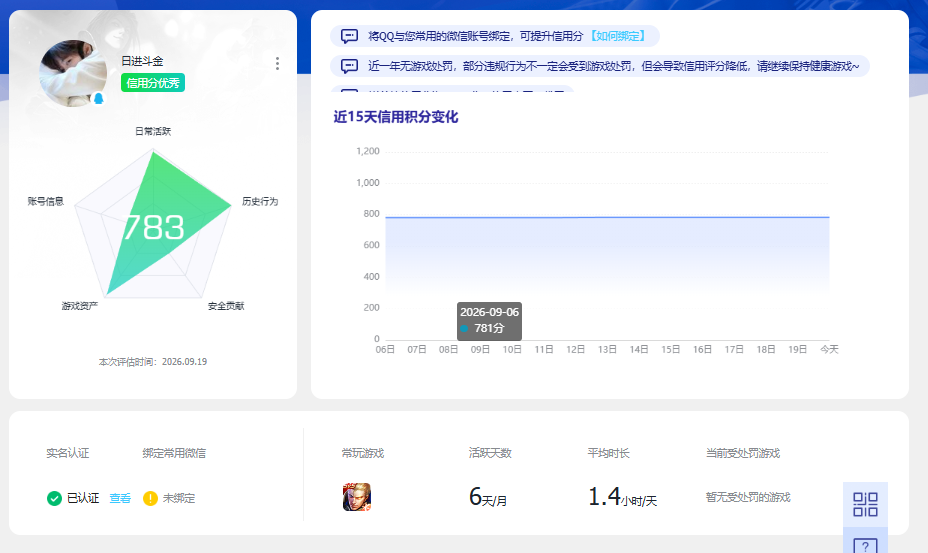
Task: Click the QQ penguin badge on avatar
Action: [99, 98]
